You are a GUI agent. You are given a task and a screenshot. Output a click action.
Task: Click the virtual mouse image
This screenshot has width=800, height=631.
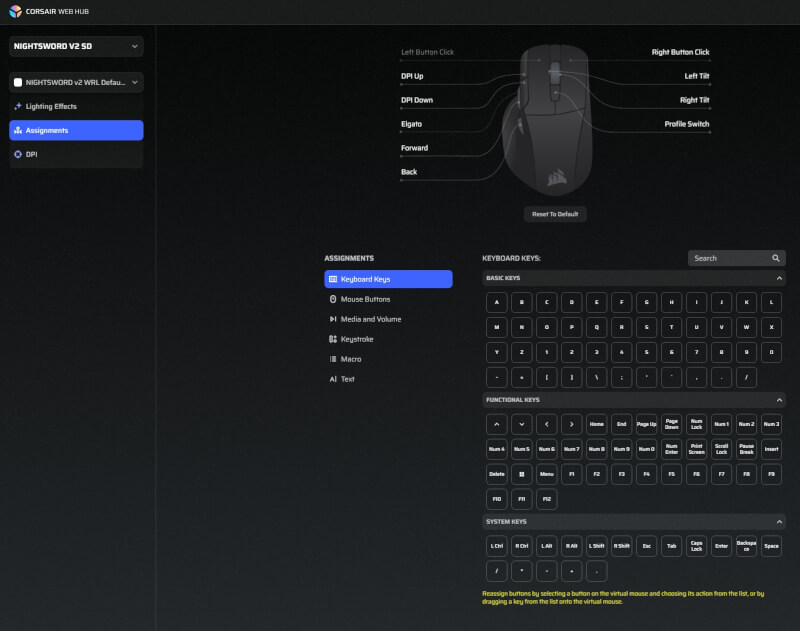(x=549, y=120)
